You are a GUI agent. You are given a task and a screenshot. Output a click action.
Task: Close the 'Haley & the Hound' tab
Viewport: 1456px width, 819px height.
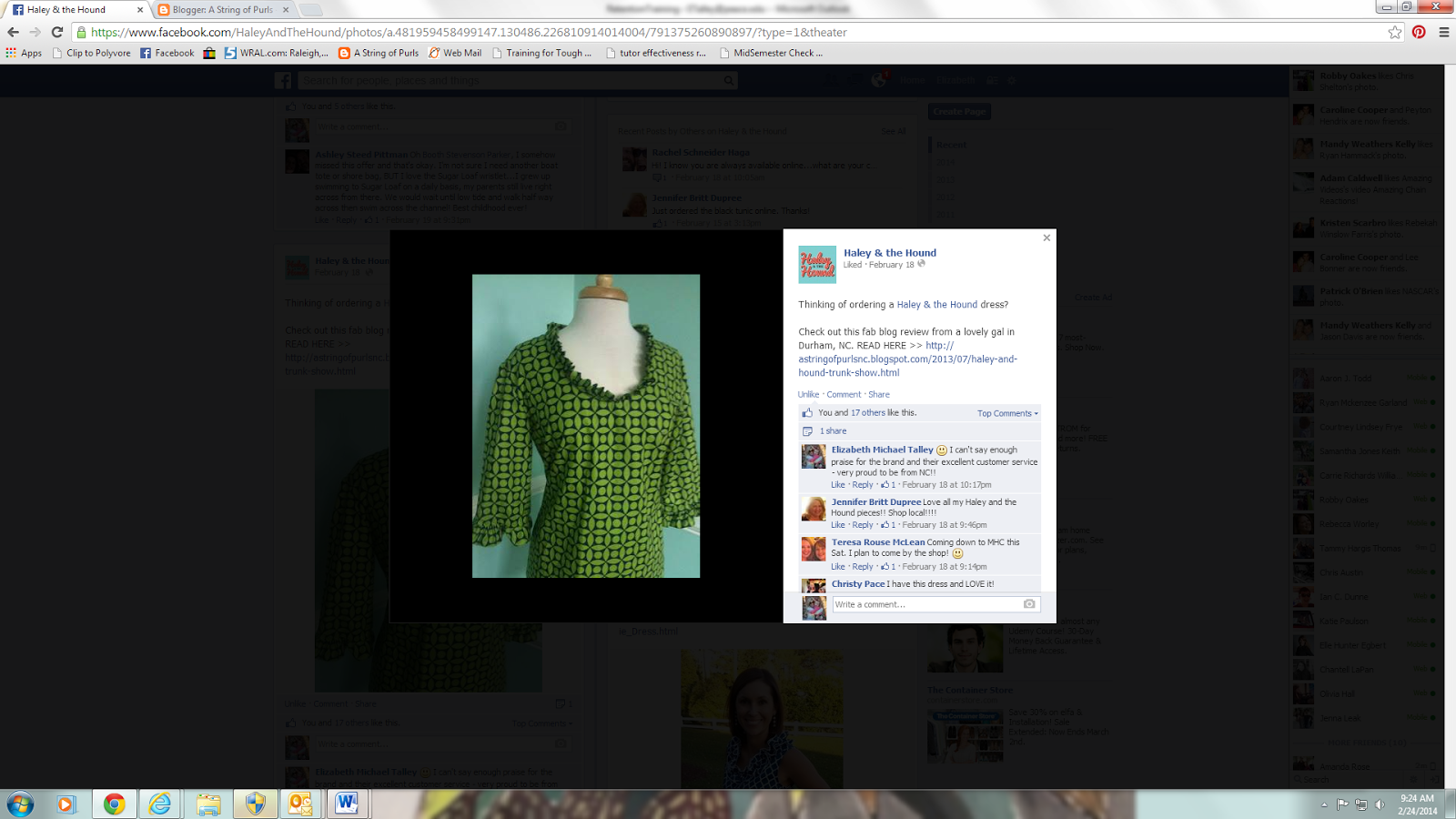(140, 10)
